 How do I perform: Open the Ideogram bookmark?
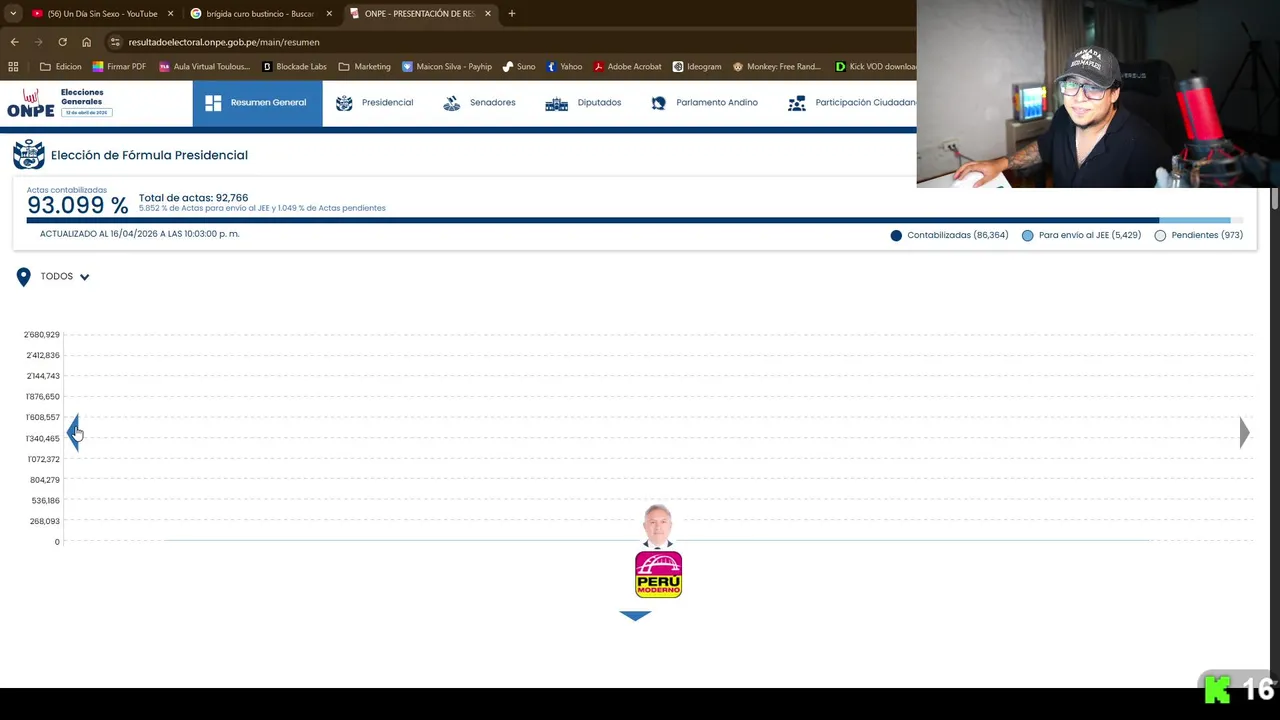click(x=697, y=67)
